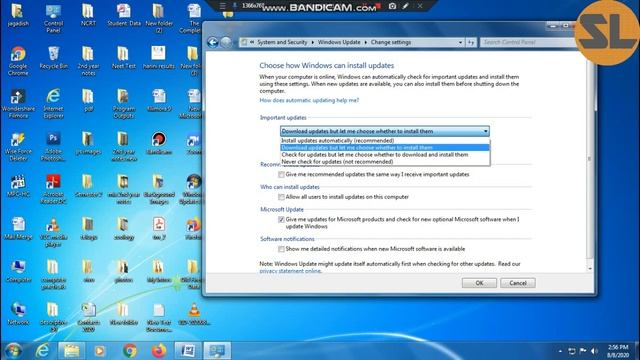640x360 pixels.
Task: Go to Windows Update breadcrumb
Action: (x=339, y=42)
